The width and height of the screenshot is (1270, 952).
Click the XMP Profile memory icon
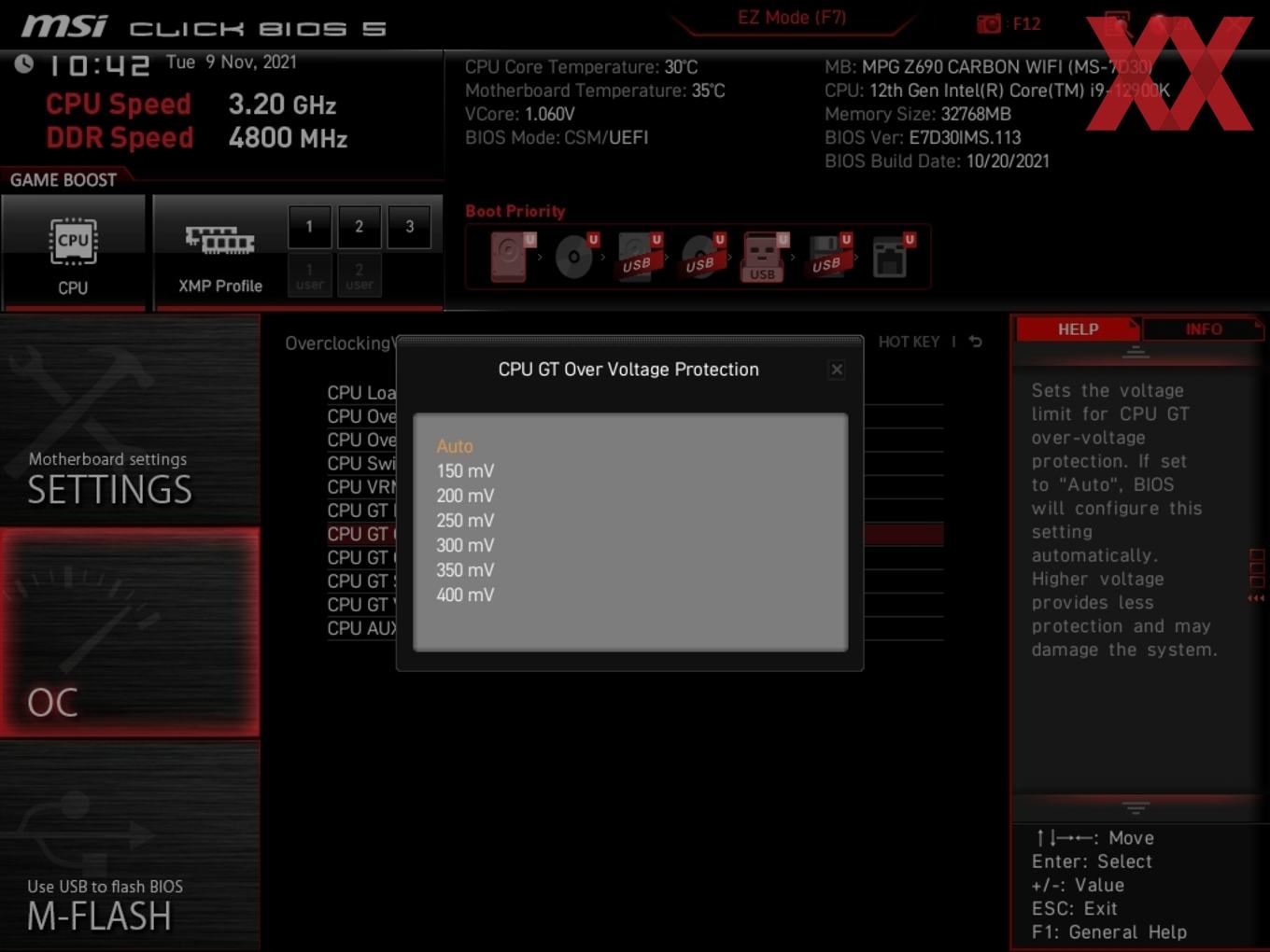pos(220,241)
